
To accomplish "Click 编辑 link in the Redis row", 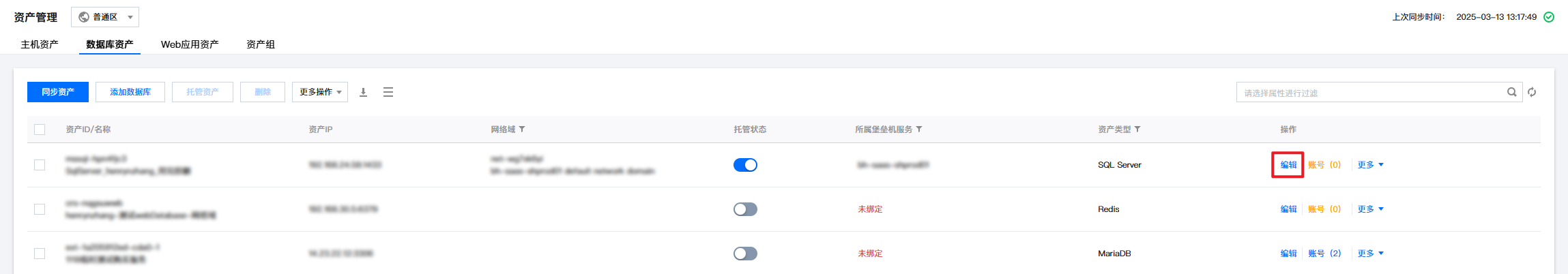I will tap(1288, 209).
